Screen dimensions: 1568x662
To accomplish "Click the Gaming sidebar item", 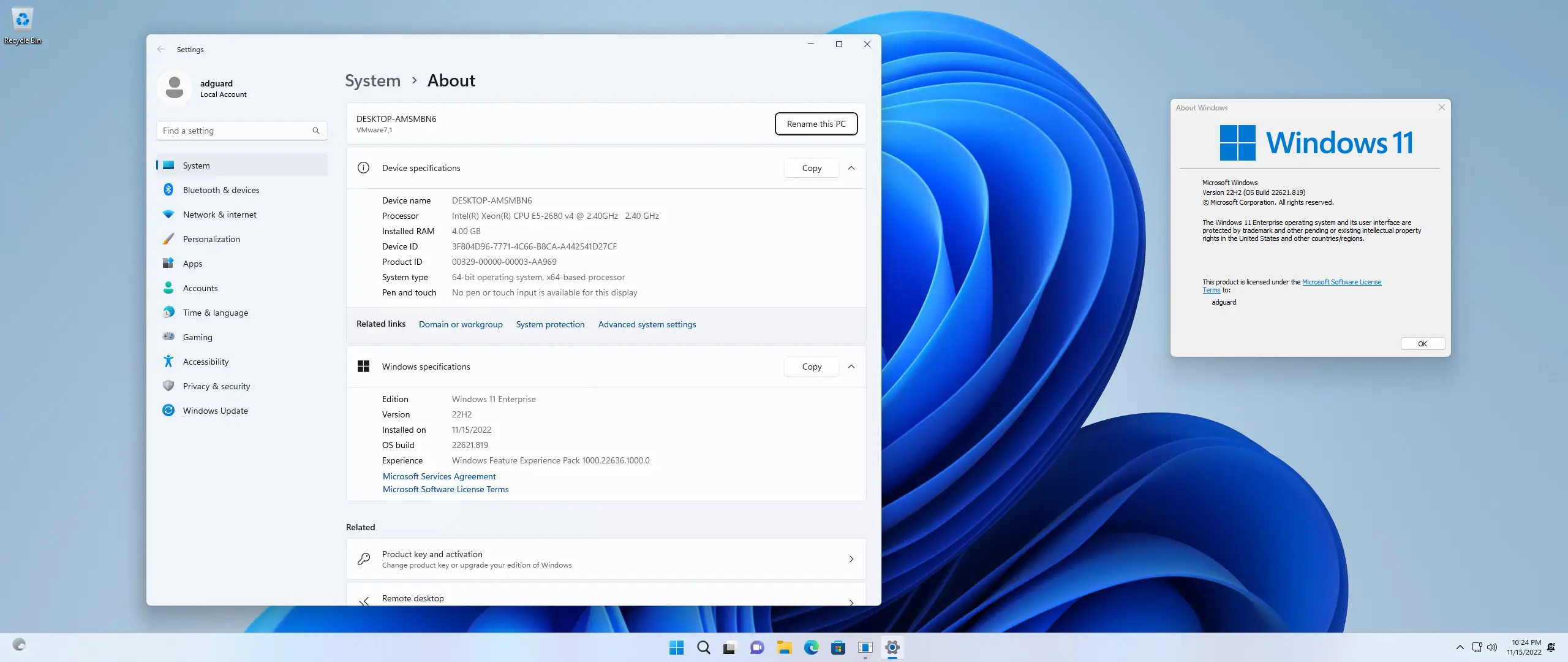I will pyautogui.click(x=197, y=337).
